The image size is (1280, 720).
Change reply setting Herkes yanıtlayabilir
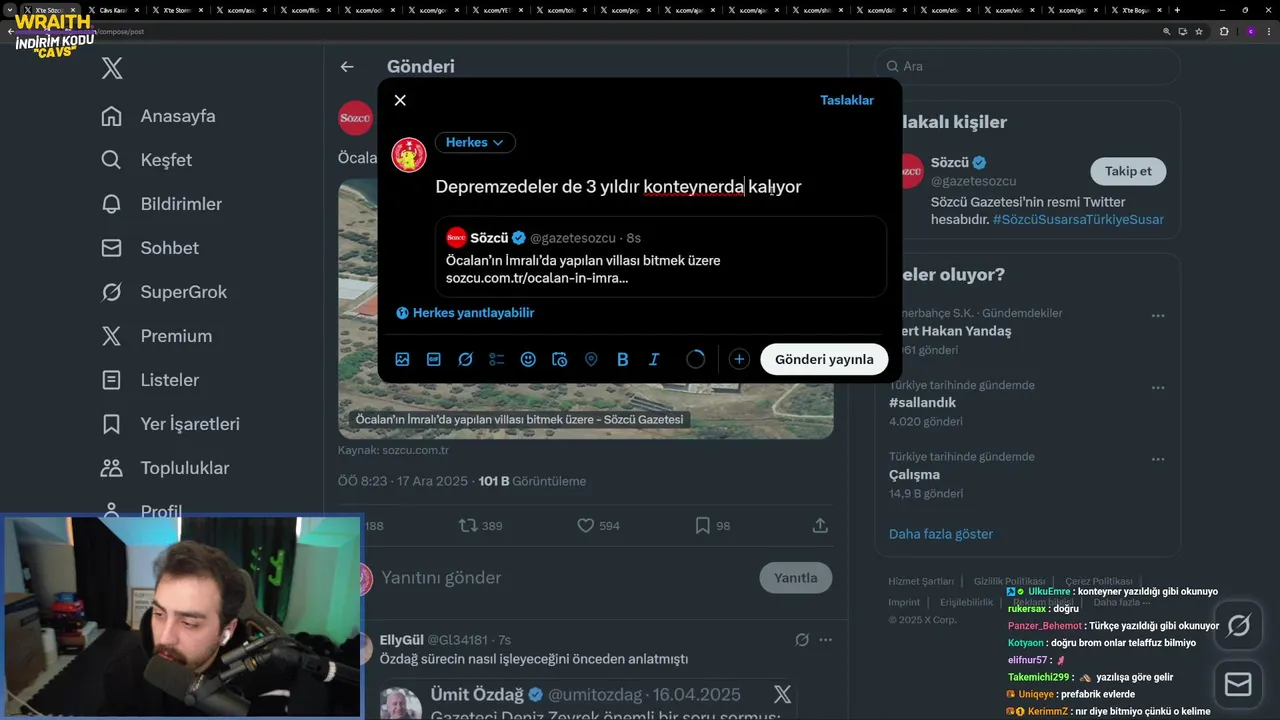tap(465, 313)
